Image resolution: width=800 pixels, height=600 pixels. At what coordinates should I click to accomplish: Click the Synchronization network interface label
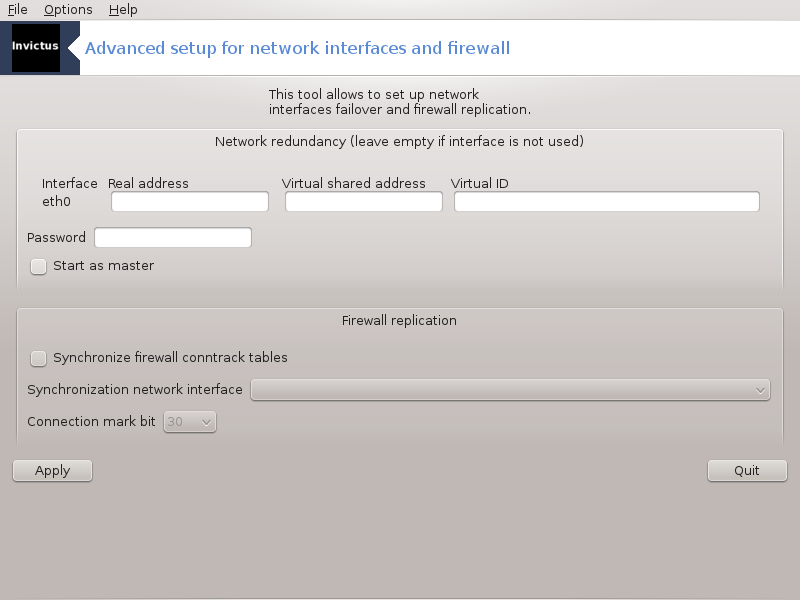coord(135,390)
